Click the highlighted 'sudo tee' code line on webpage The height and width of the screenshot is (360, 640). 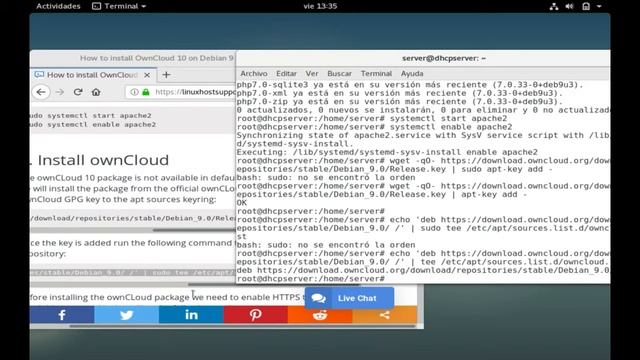133,272
